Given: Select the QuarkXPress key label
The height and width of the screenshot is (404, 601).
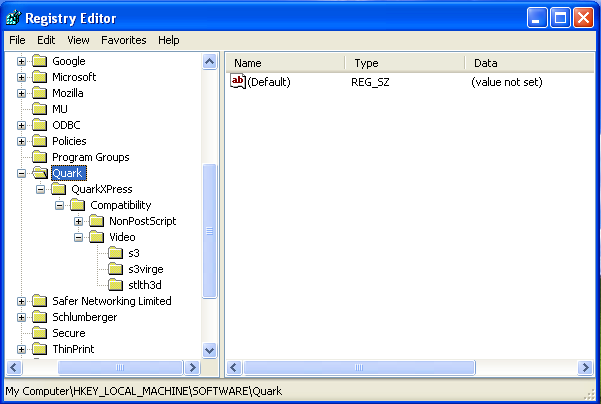Looking at the screenshot, I should pyautogui.click(x=102, y=189).
